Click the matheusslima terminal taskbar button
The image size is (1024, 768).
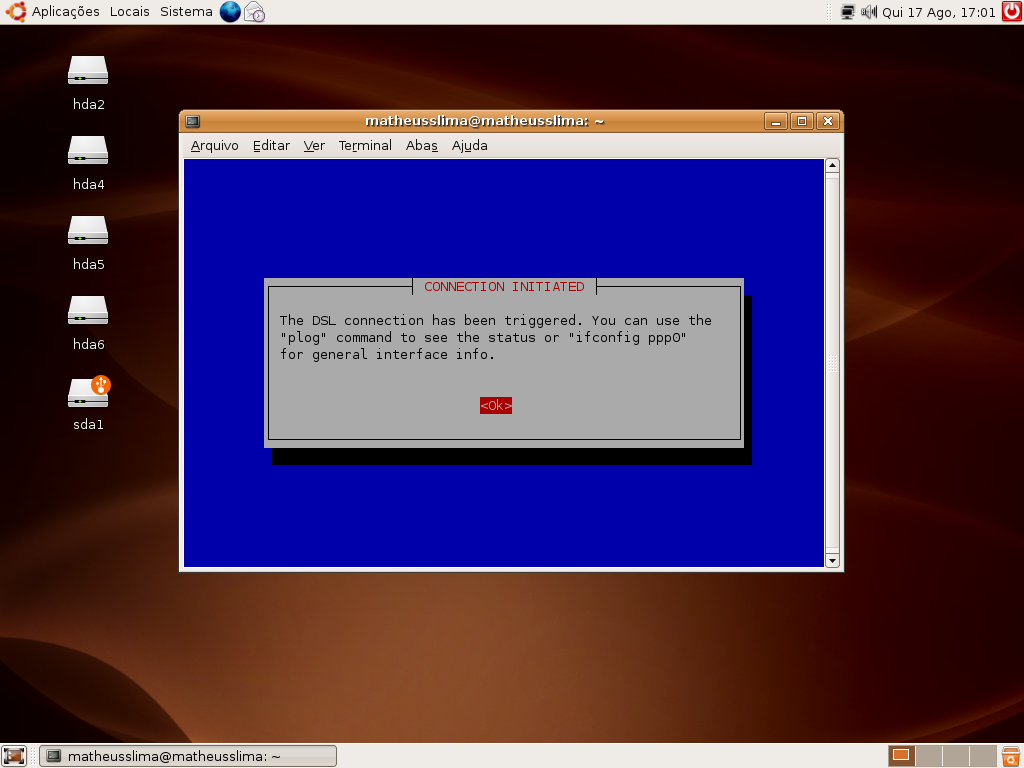(188, 756)
